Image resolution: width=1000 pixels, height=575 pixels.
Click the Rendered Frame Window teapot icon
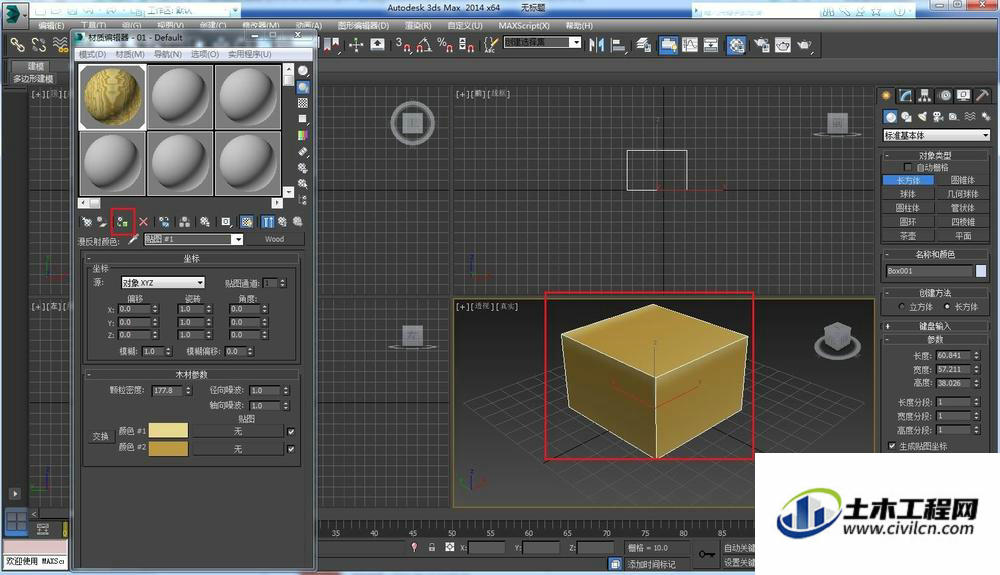click(x=783, y=45)
